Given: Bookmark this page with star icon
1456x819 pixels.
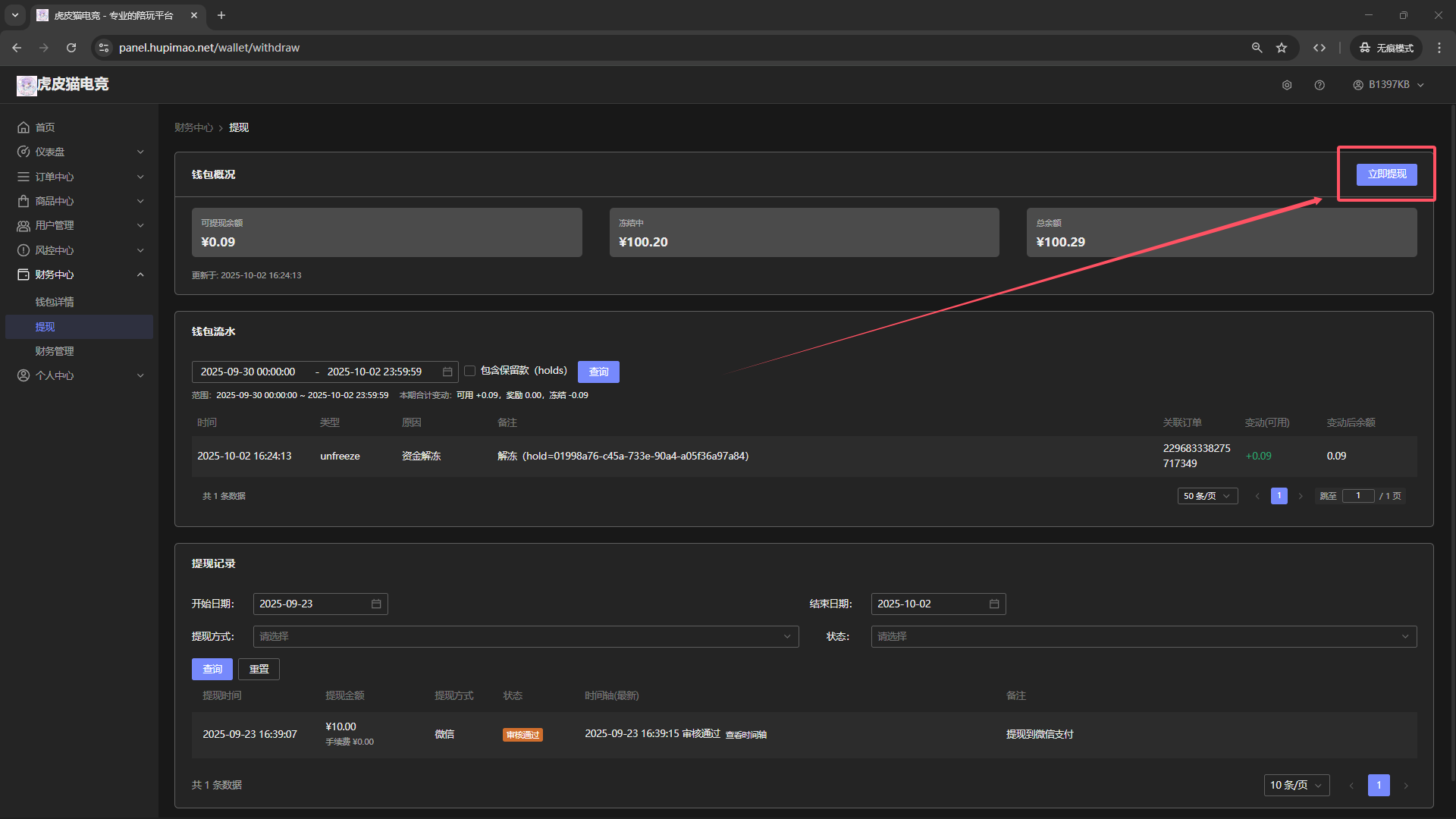Looking at the screenshot, I should (x=1282, y=48).
